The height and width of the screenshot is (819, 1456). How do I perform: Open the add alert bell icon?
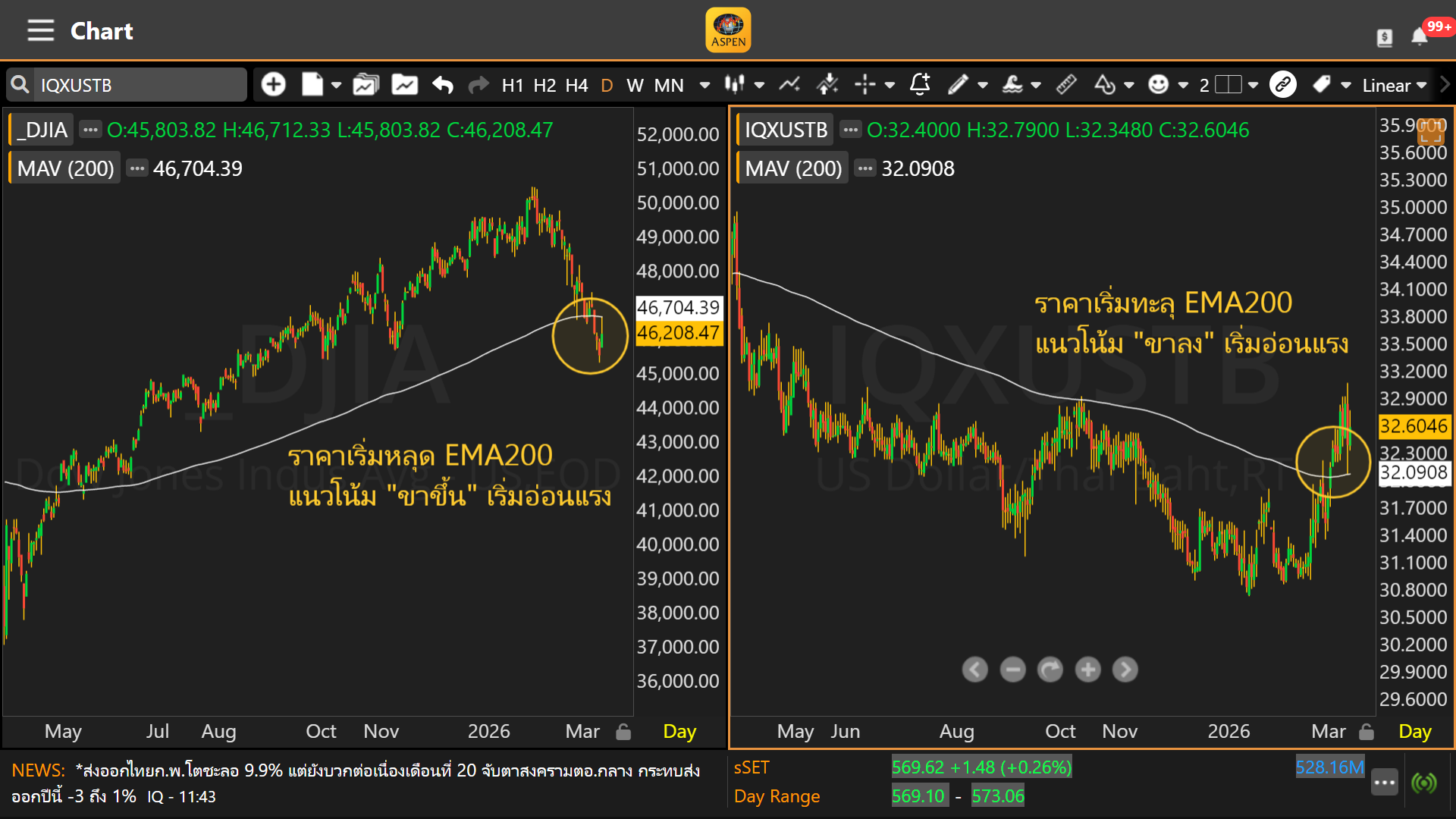(x=920, y=85)
